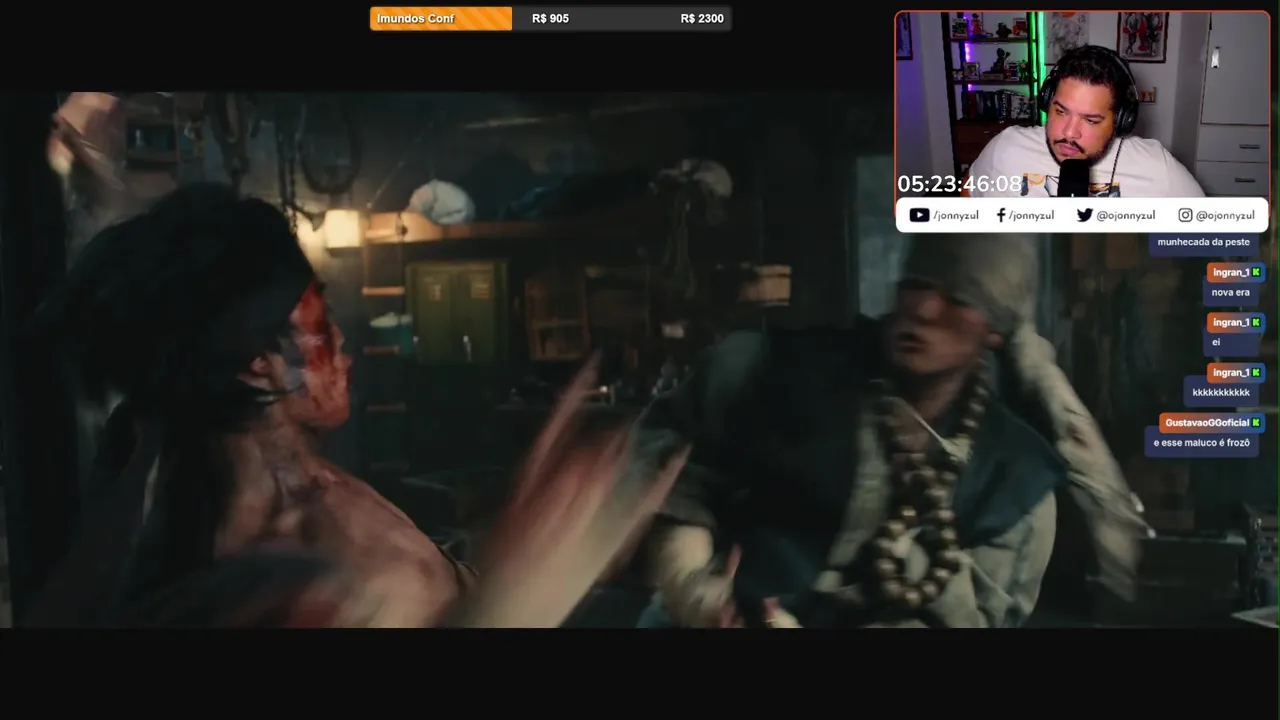Screen dimensions: 1280x720
Task: Click chat message "munhecada da peste"
Action: pyautogui.click(x=1203, y=242)
